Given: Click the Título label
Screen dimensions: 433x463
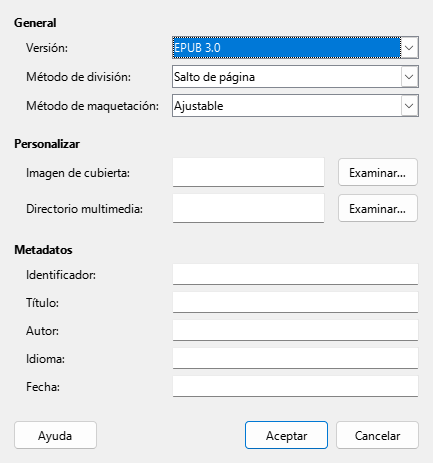Looking at the screenshot, I should [x=42, y=303].
